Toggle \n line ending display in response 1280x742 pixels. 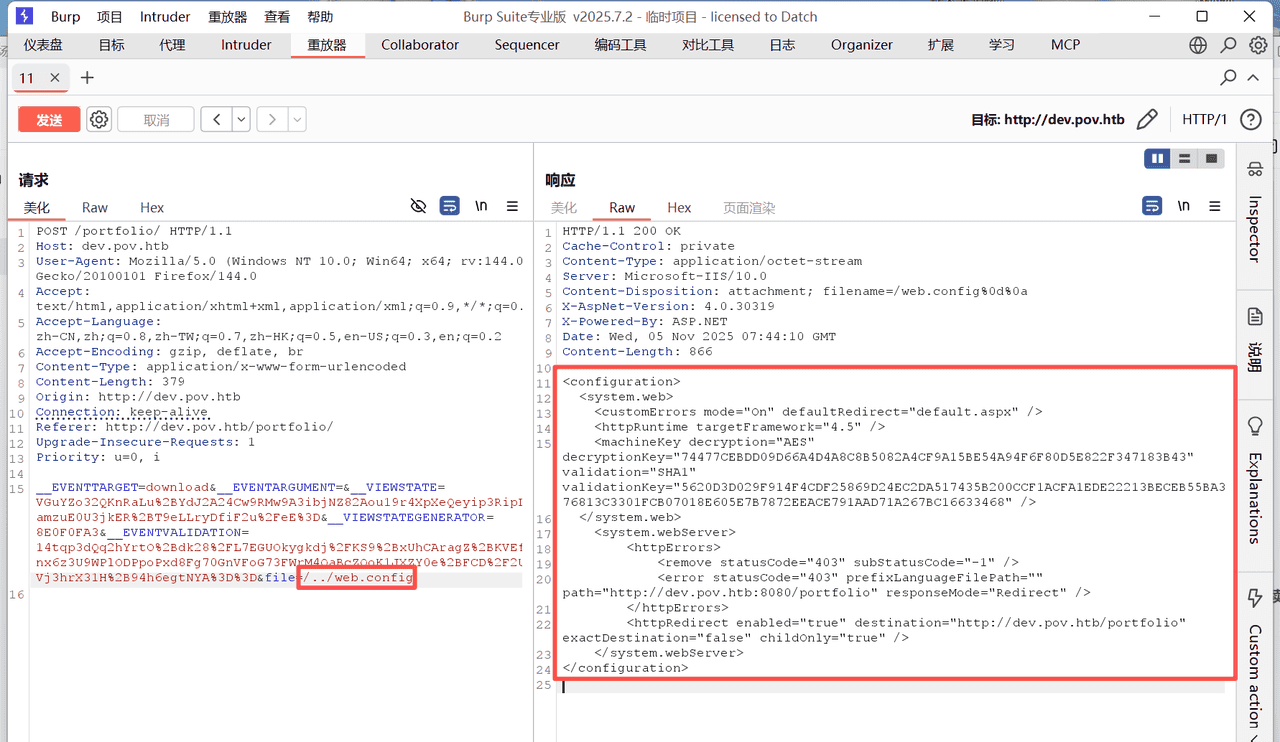pyautogui.click(x=1184, y=205)
